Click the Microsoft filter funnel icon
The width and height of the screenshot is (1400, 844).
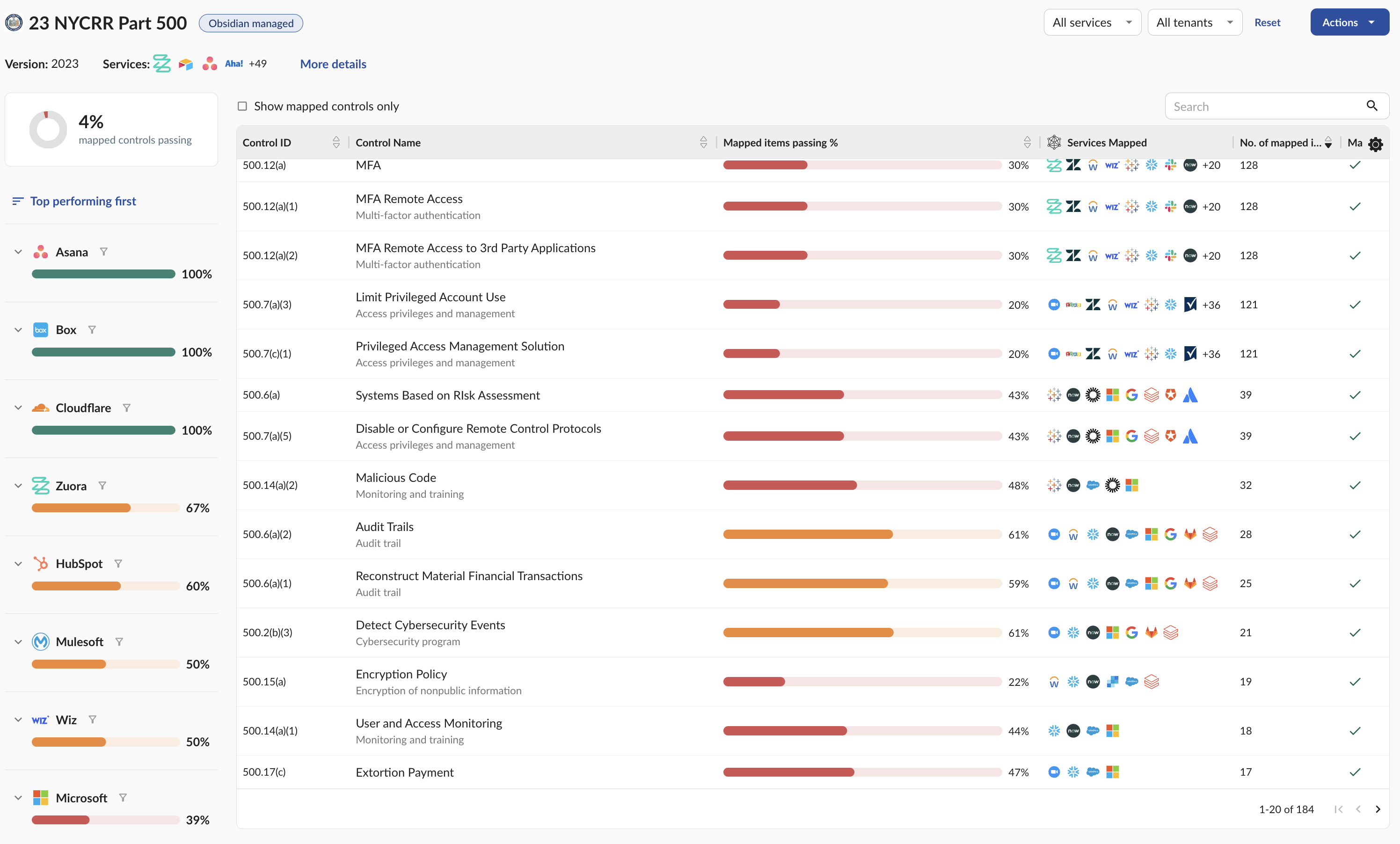(x=123, y=797)
